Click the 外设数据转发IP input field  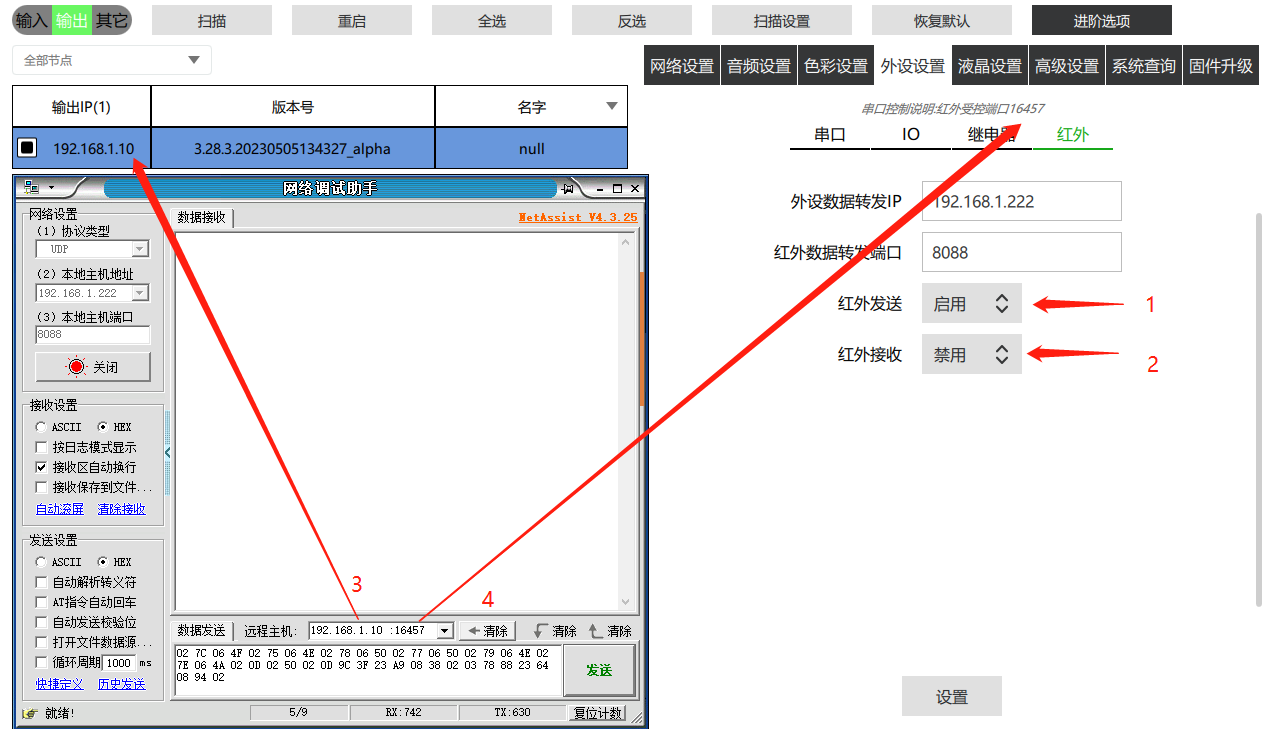[1021, 201]
